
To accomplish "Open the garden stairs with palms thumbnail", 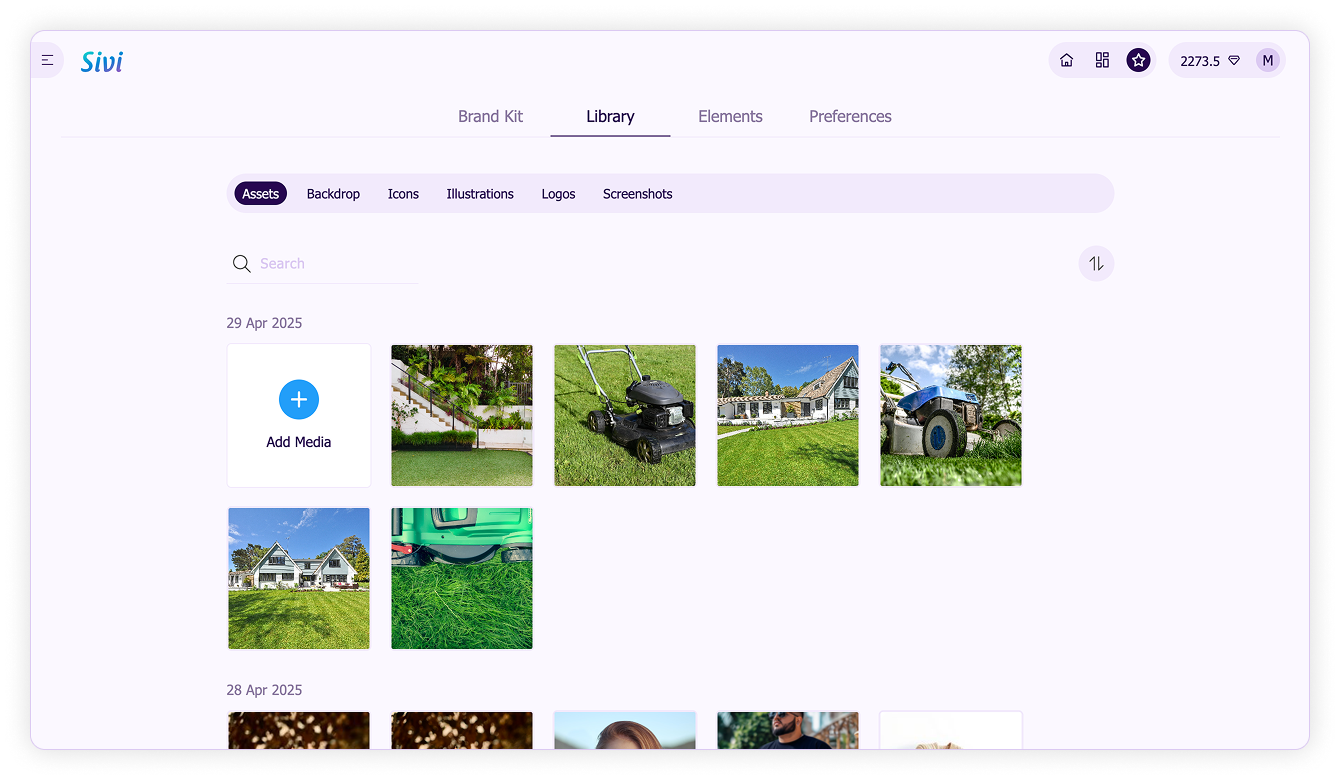I will tap(462, 416).
